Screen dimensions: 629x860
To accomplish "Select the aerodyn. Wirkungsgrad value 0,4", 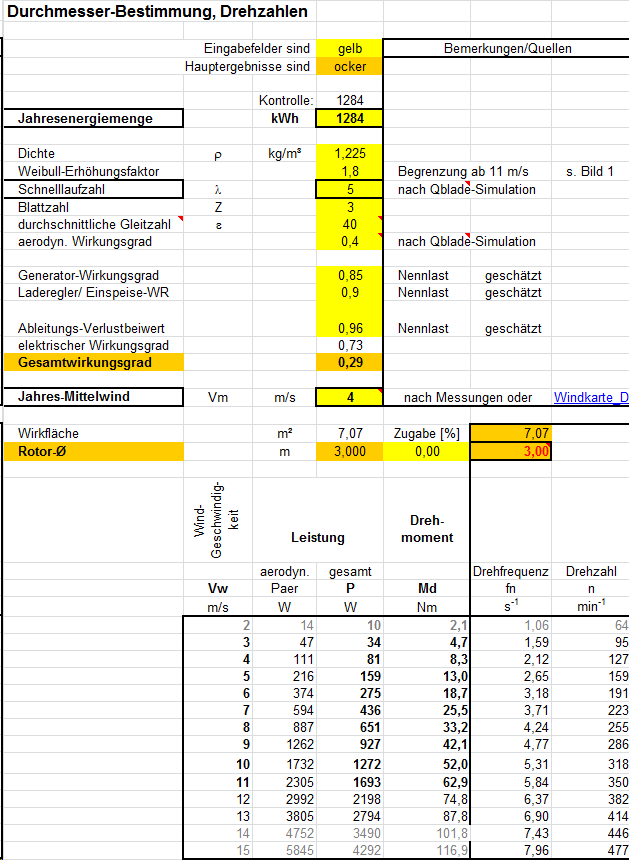I will (349, 242).
